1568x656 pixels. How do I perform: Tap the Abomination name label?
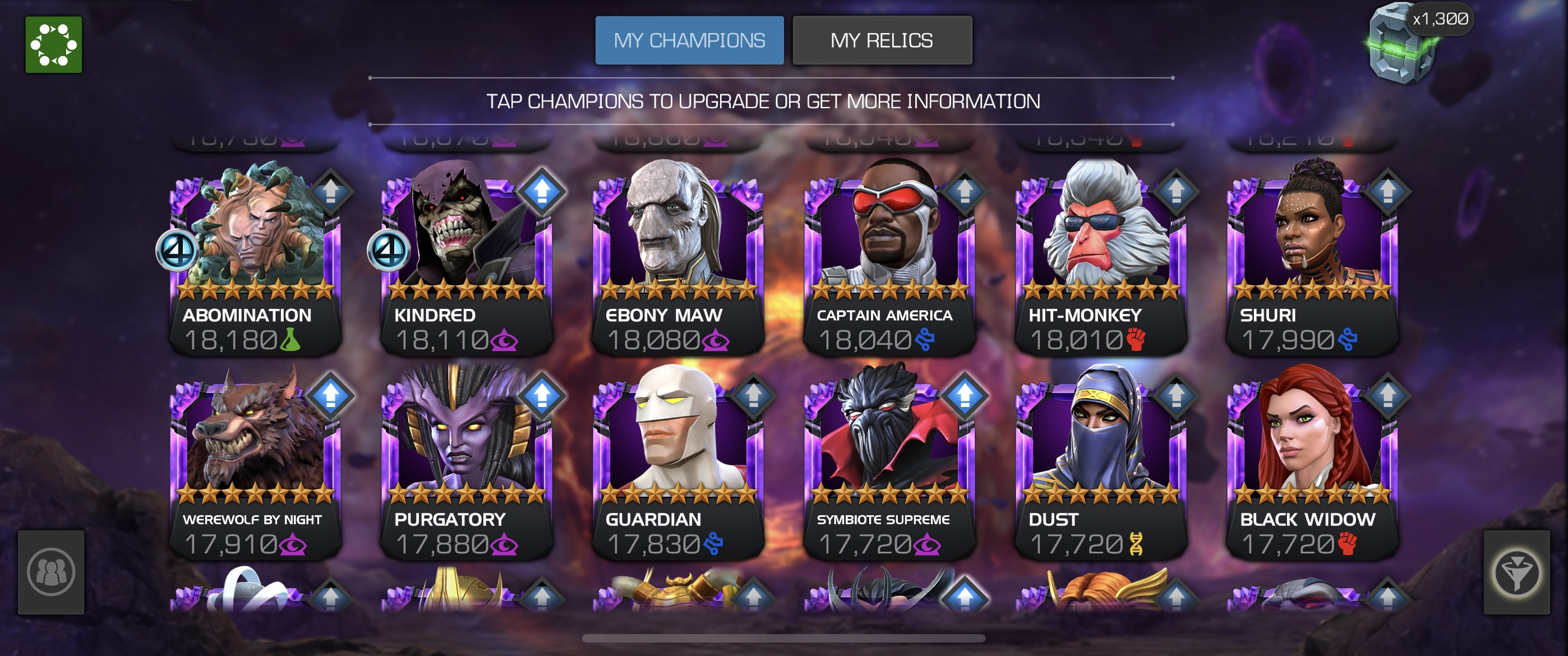(x=247, y=315)
